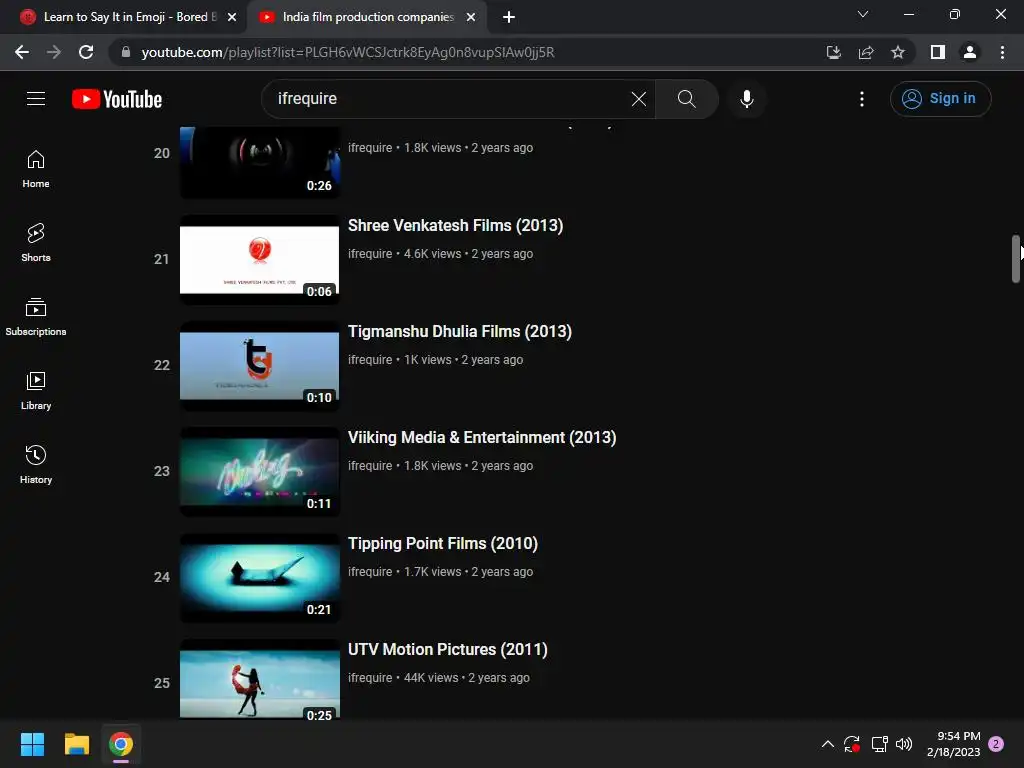Screen dimensions: 1024x768
Task: Open Subscriptions in the sidebar
Action: [36, 317]
